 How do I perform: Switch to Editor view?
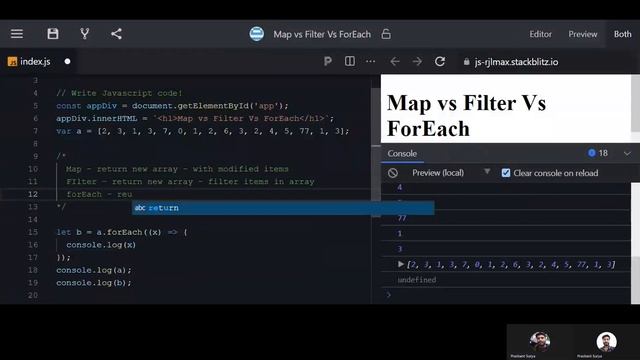pos(540,34)
